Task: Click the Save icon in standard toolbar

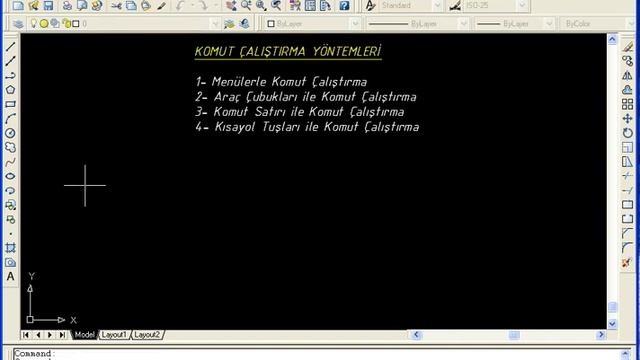Action: pyautogui.click(x=49, y=5)
